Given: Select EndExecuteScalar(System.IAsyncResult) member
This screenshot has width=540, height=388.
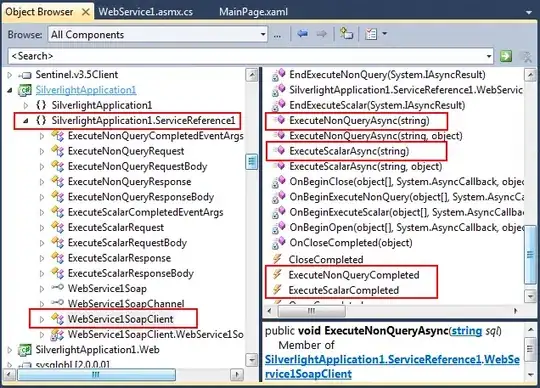Looking at the screenshot, I should 377,105.
